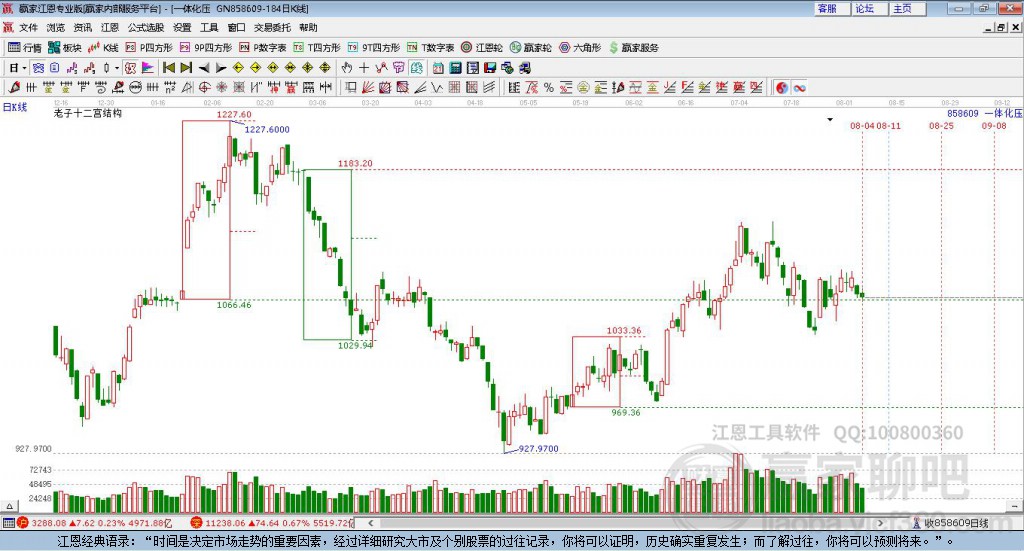Click the 老子十二宫结构 indicator label
Image resolution: width=1024 pixels, height=551 pixels.
[x=88, y=113]
